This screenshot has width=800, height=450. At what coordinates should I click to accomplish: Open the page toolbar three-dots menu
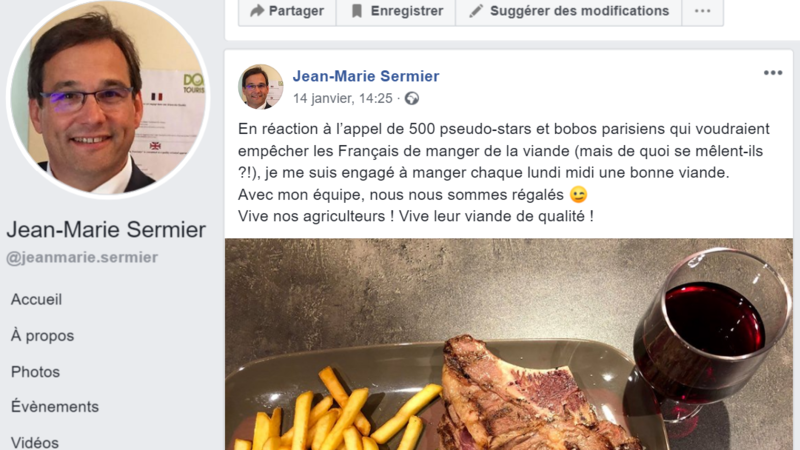(703, 11)
